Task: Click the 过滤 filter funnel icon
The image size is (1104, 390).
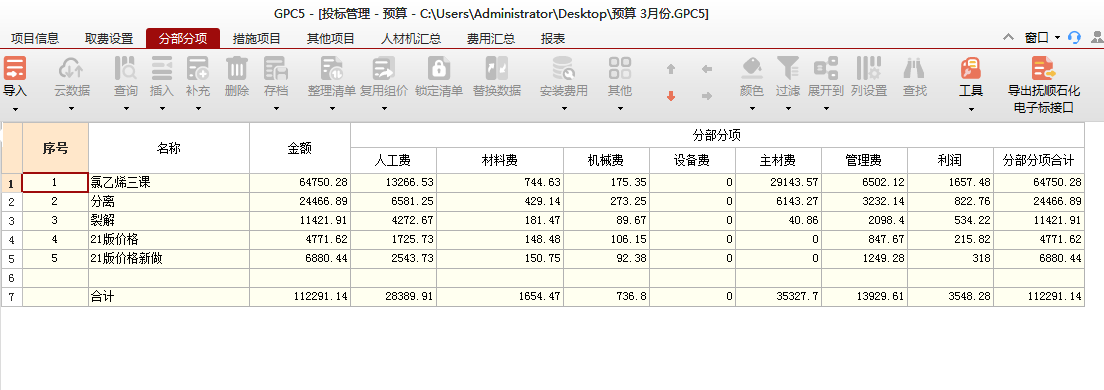Action: pos(788,68)
